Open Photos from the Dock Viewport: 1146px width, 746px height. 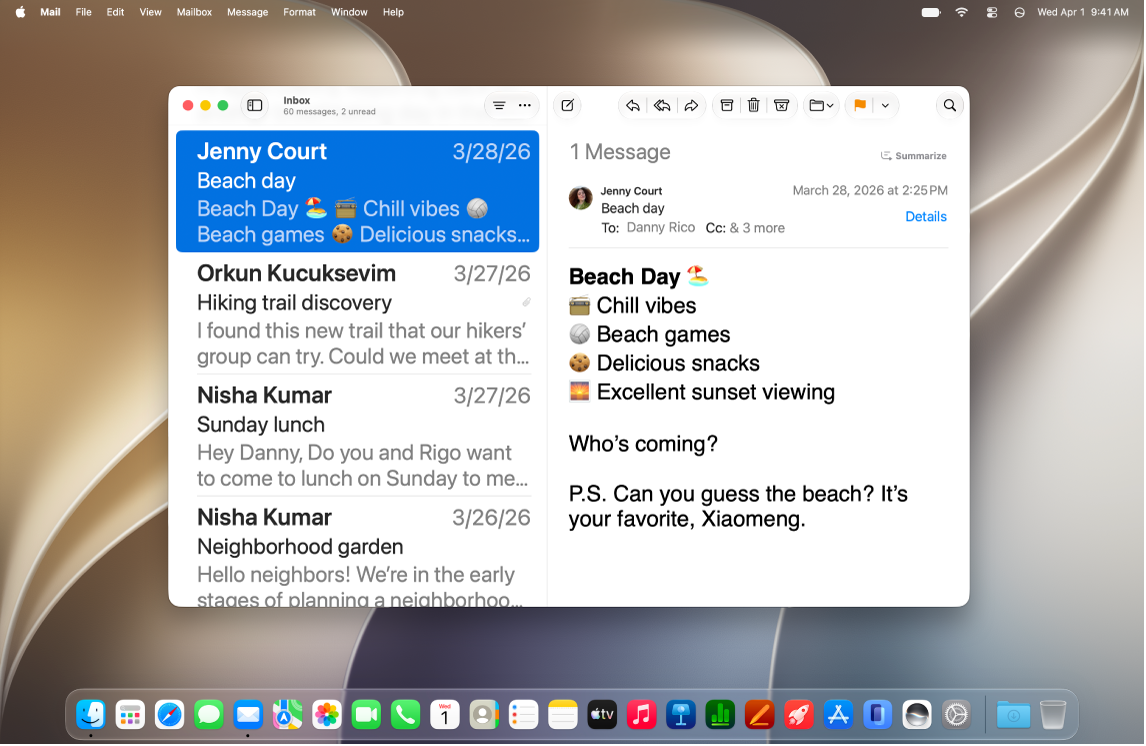tap(327, 715)
